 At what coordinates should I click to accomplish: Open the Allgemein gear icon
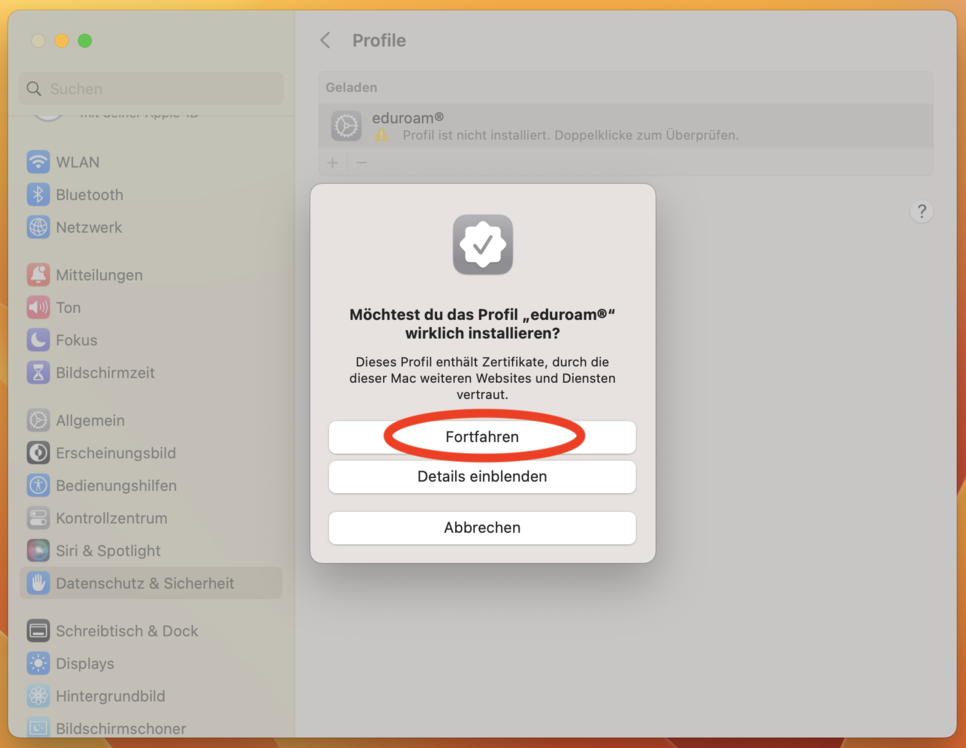click(x=38, y=420)
